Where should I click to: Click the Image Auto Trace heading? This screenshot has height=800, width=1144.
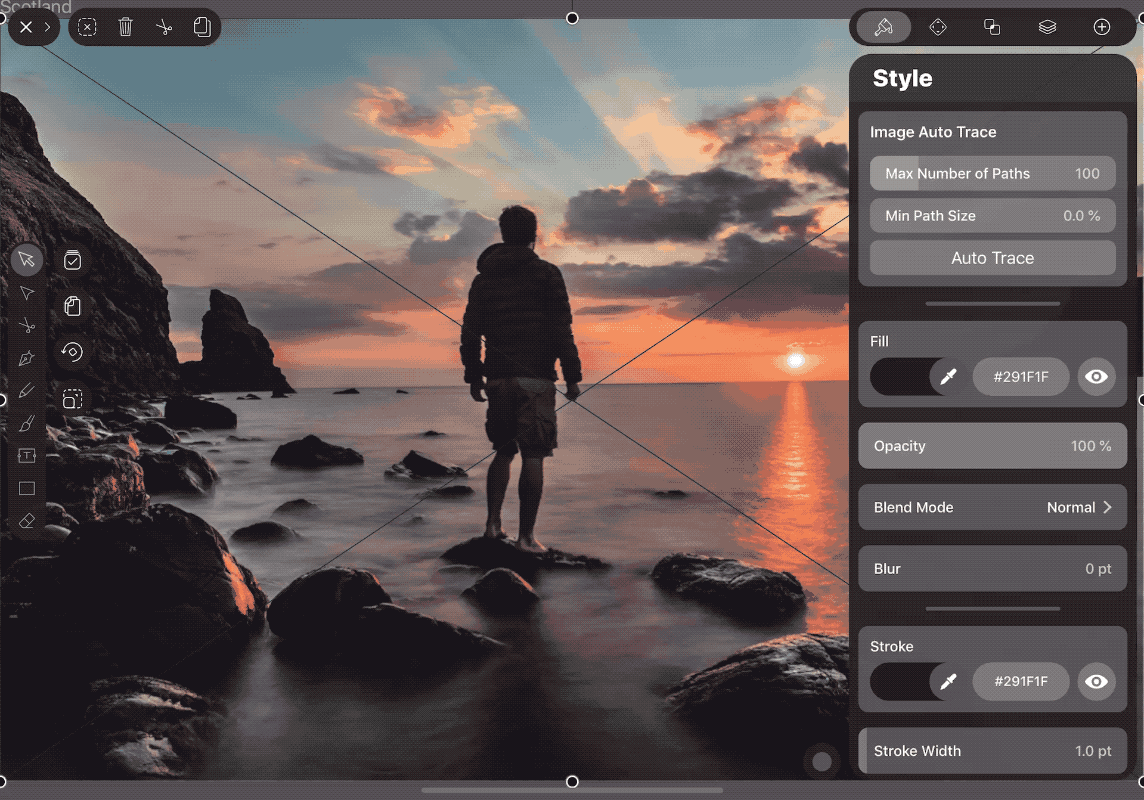[x=932, y=132]
